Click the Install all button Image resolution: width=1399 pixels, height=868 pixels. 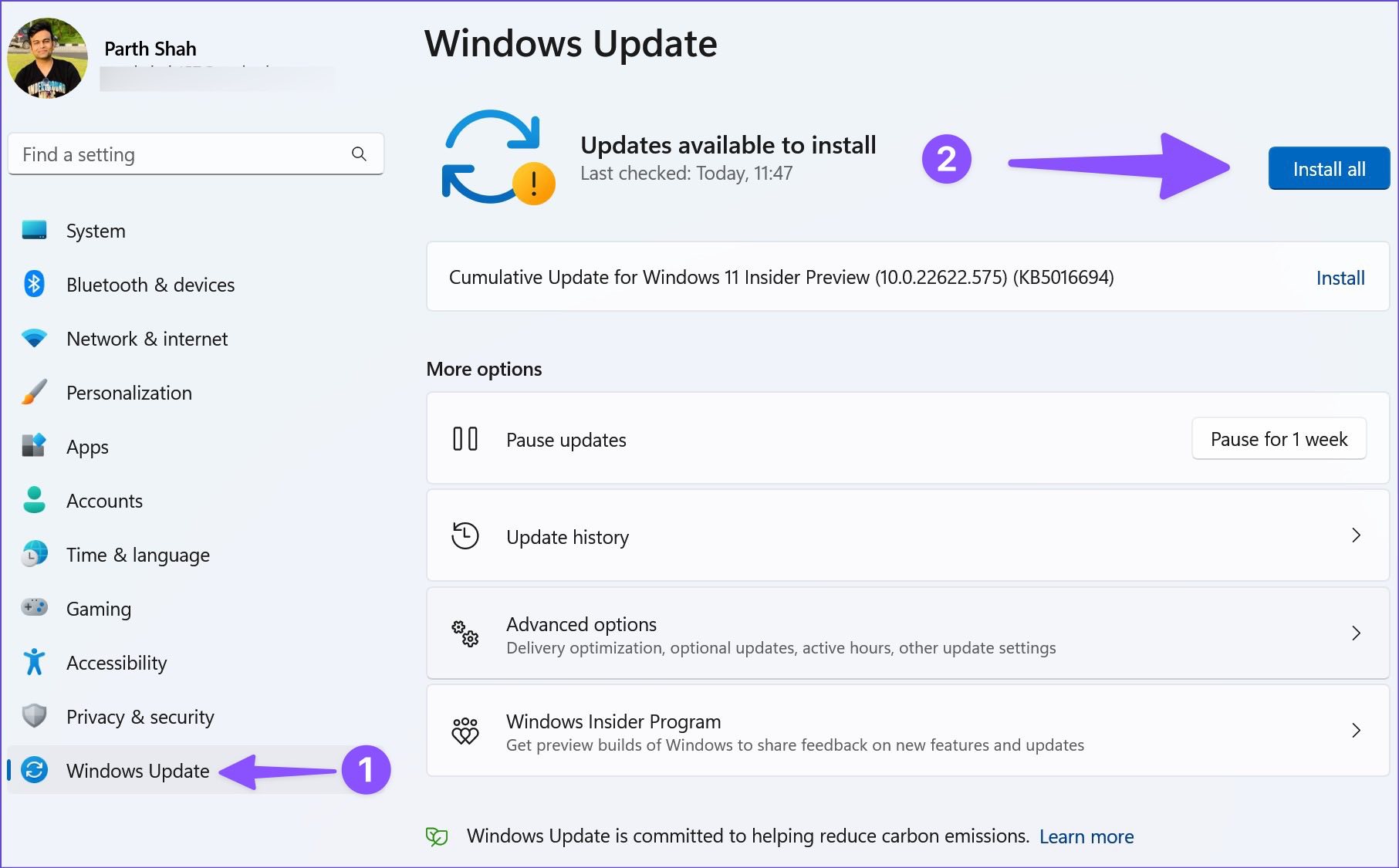pos(1329,168)
